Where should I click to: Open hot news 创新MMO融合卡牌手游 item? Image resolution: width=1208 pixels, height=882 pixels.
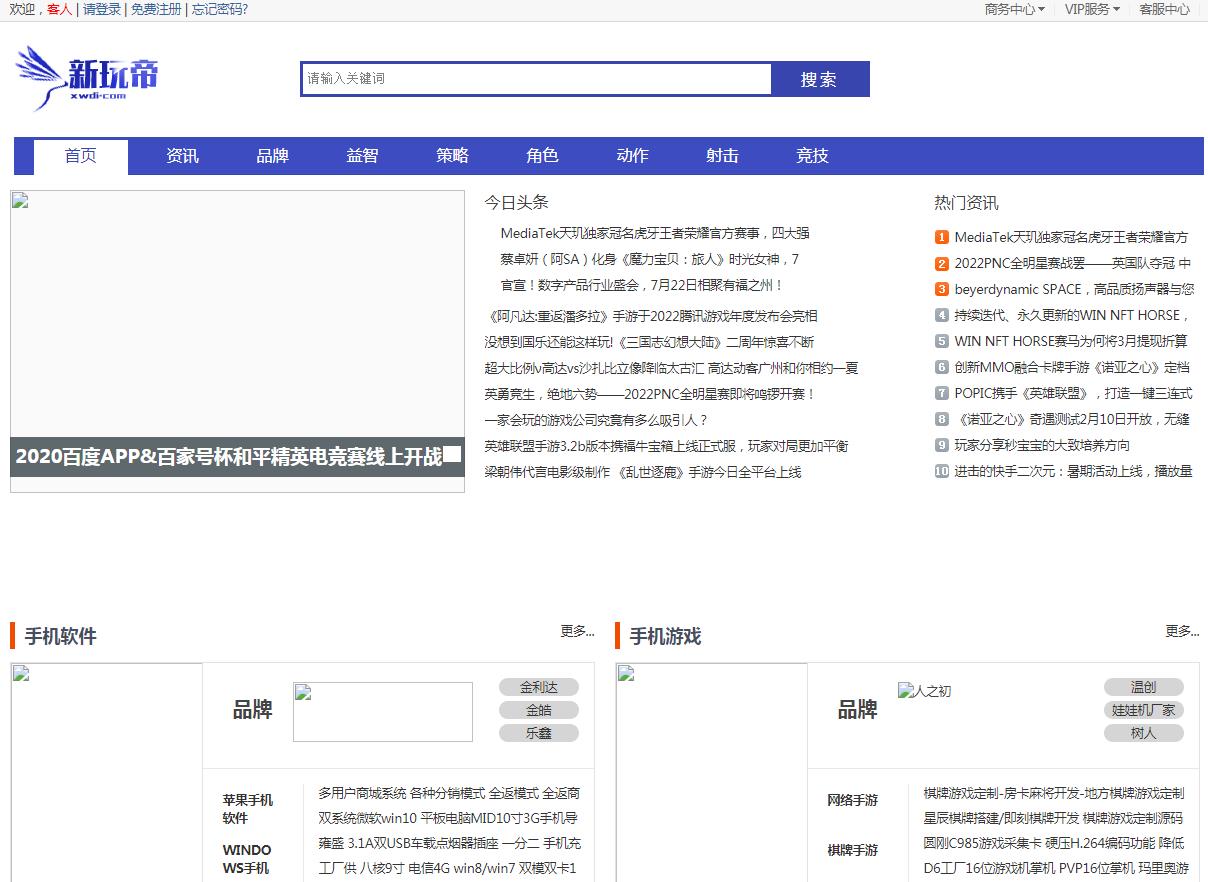pos(1072,367)
